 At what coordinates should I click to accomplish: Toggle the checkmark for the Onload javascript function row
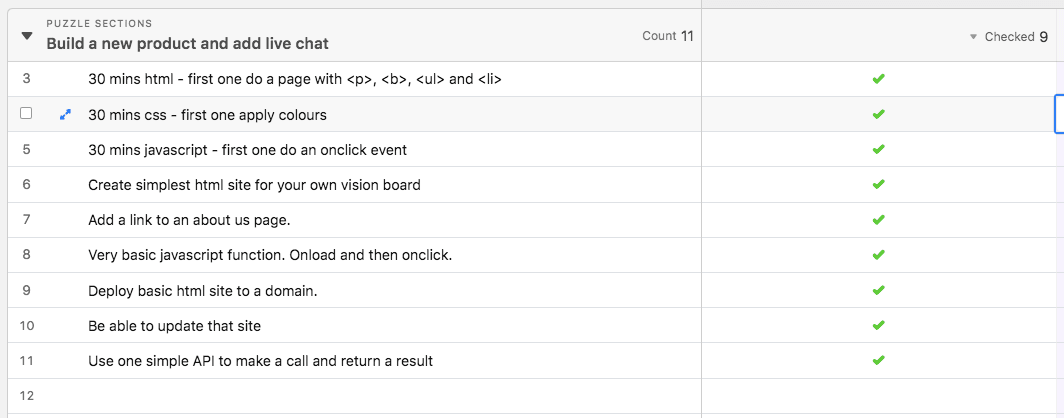pos(878,255)
